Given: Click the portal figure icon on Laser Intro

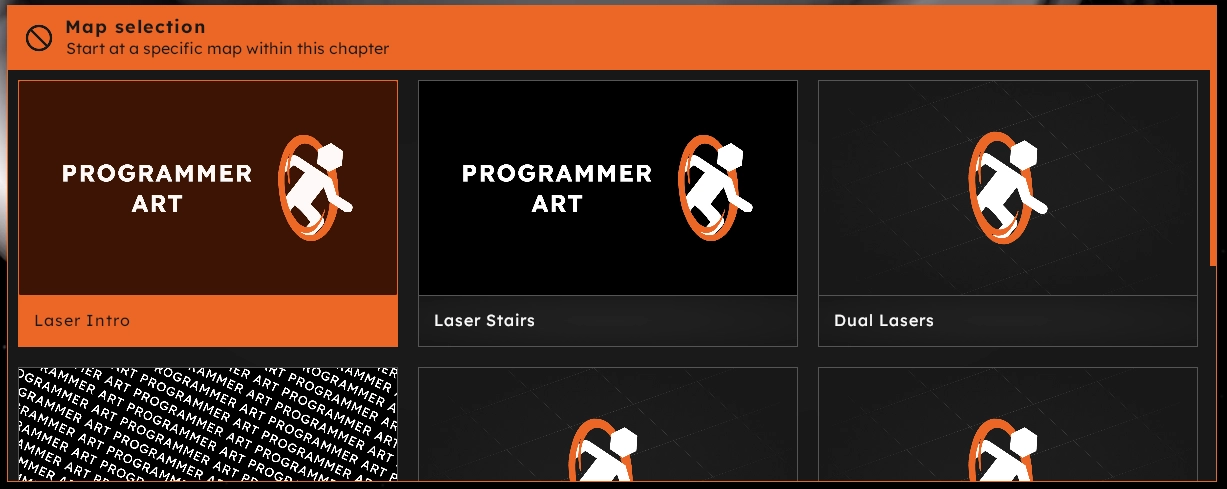Looking at the screenshot, I should 315,188.
